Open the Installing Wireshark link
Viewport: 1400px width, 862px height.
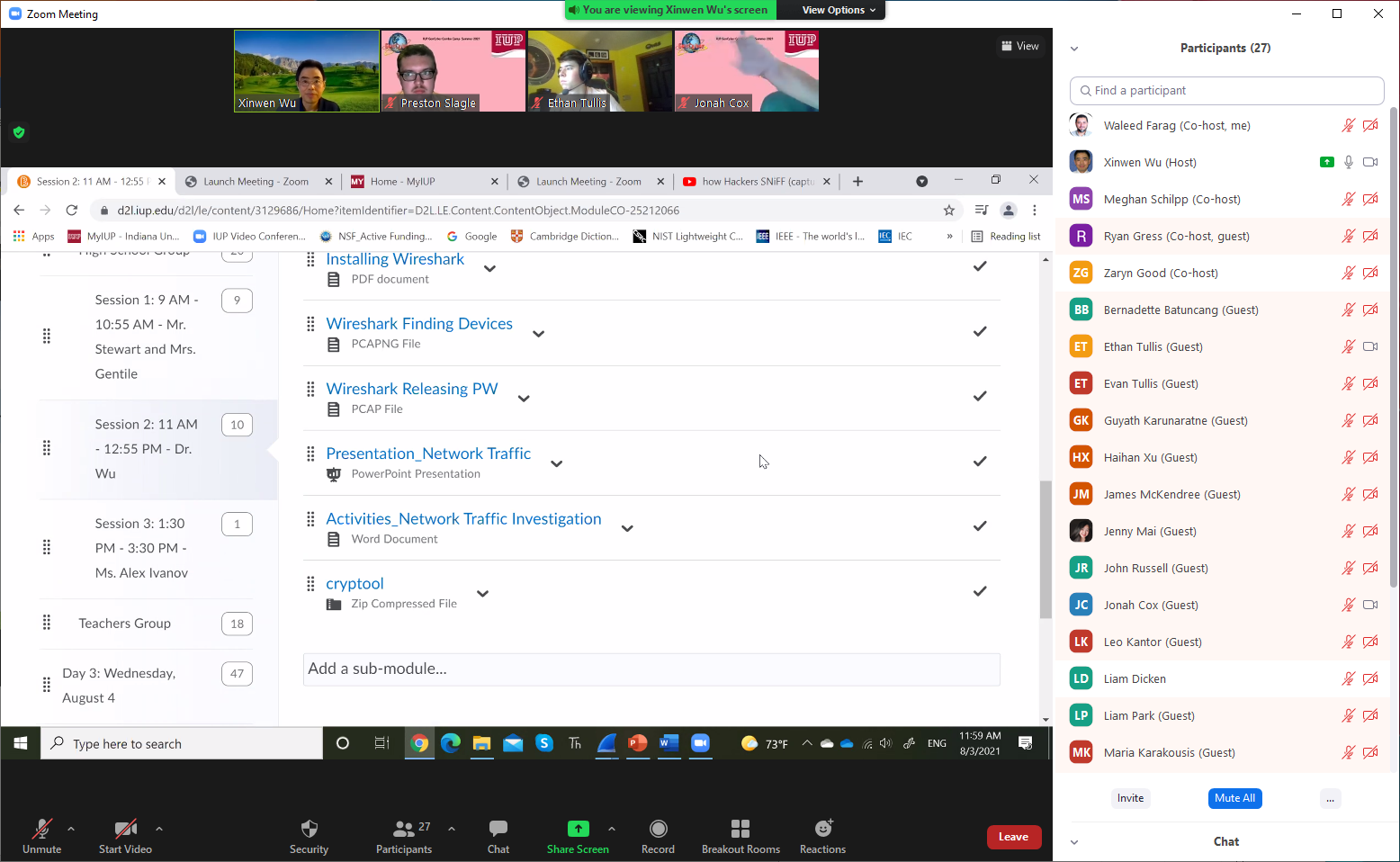coord(395,259)
